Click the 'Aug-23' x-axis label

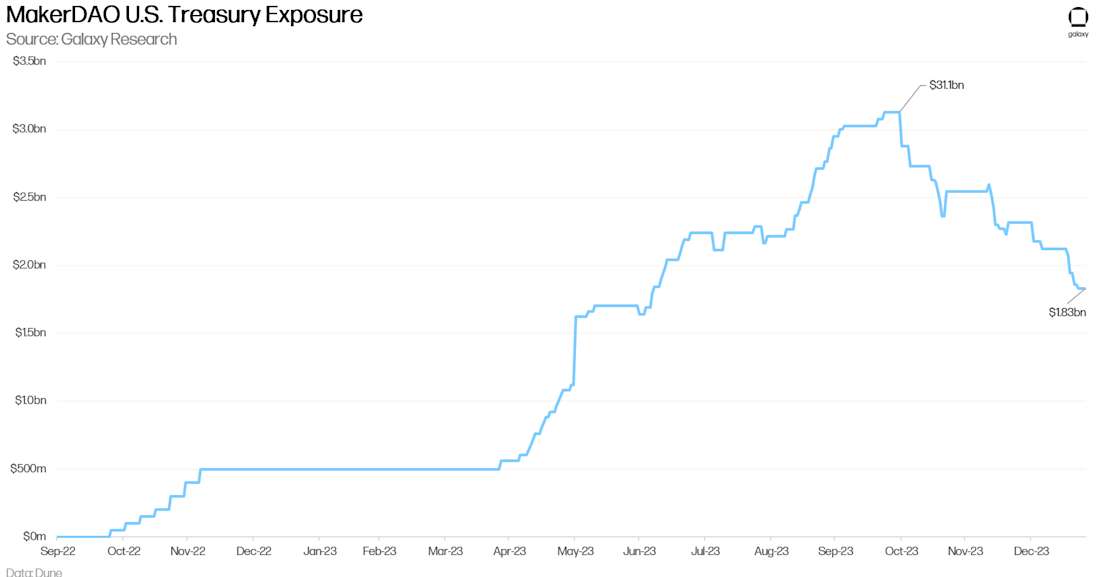pyautogui.click(x=771, y=552)
